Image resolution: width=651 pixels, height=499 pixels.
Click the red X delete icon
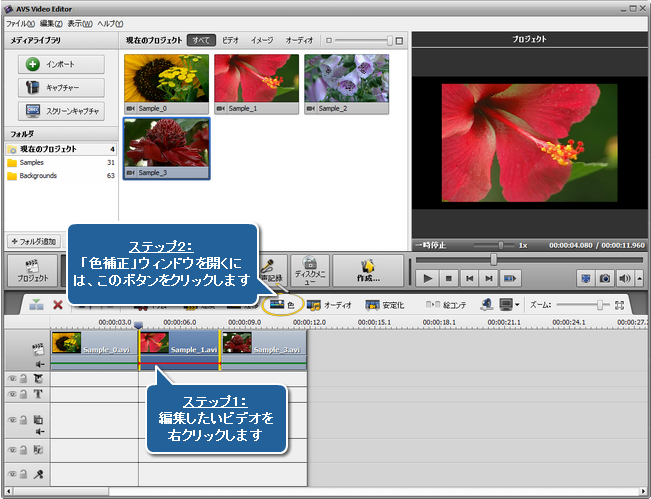58,305
